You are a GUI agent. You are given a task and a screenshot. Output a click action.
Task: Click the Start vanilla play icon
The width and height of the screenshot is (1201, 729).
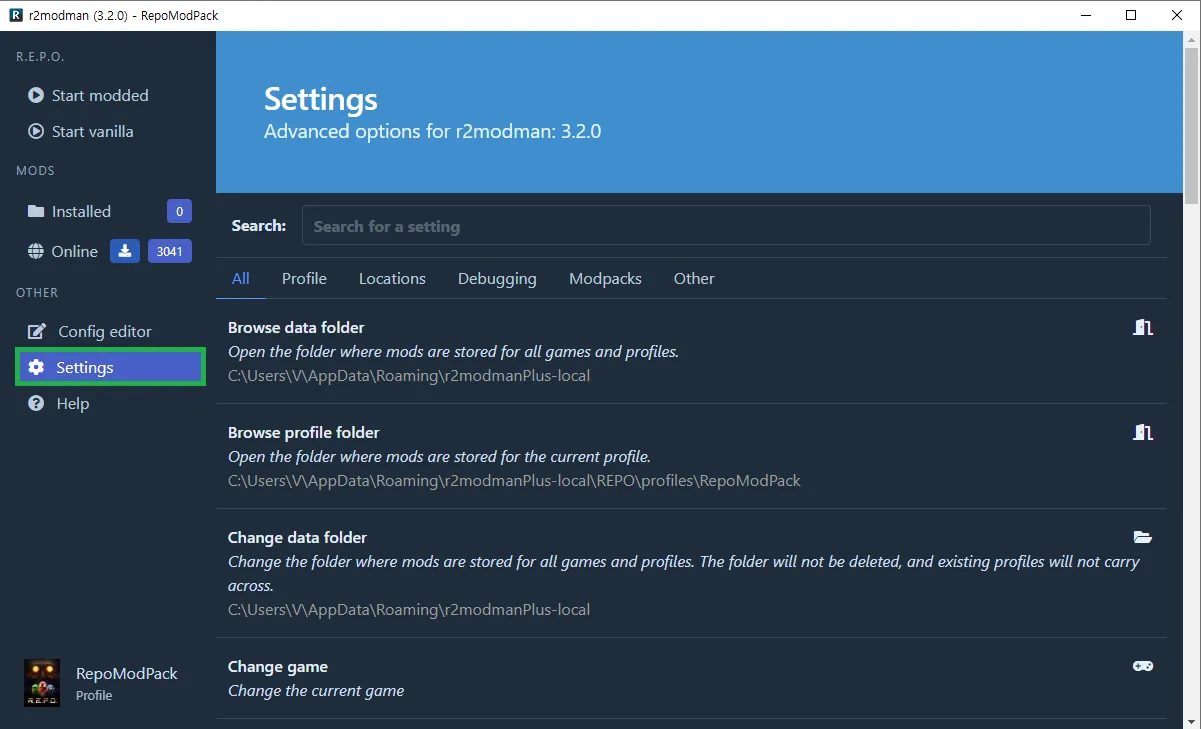click(34, 131)
